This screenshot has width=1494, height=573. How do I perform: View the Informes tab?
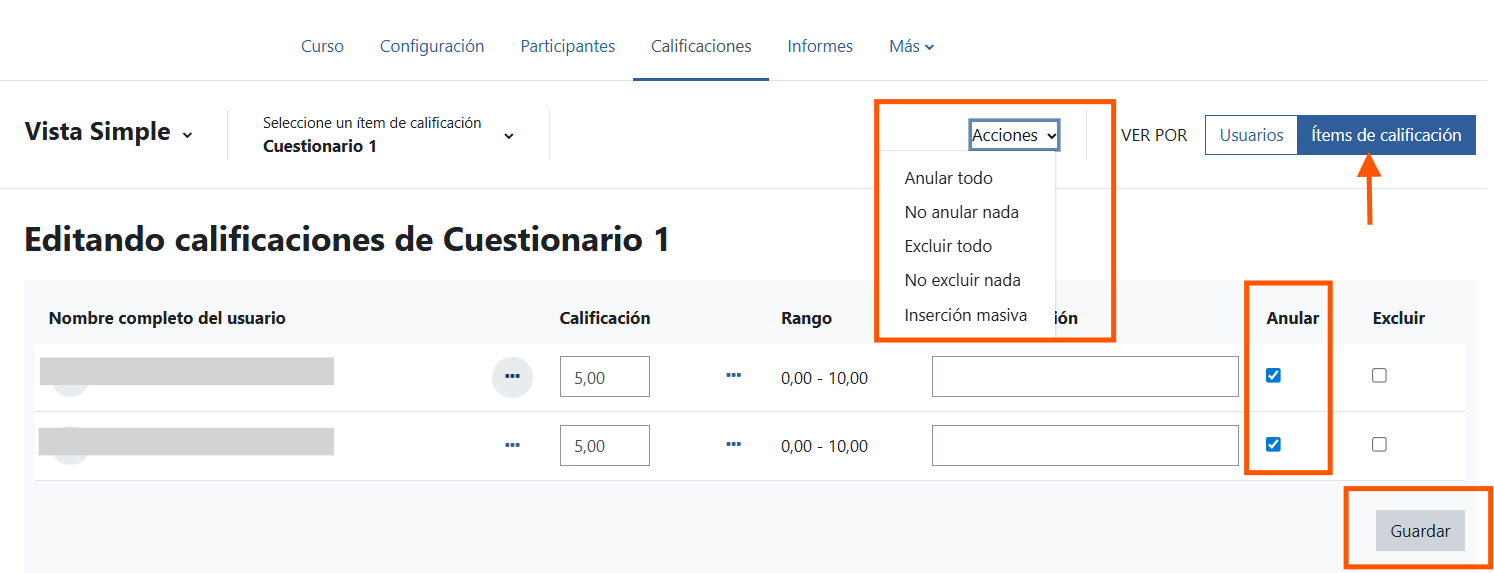click(820, 46)
